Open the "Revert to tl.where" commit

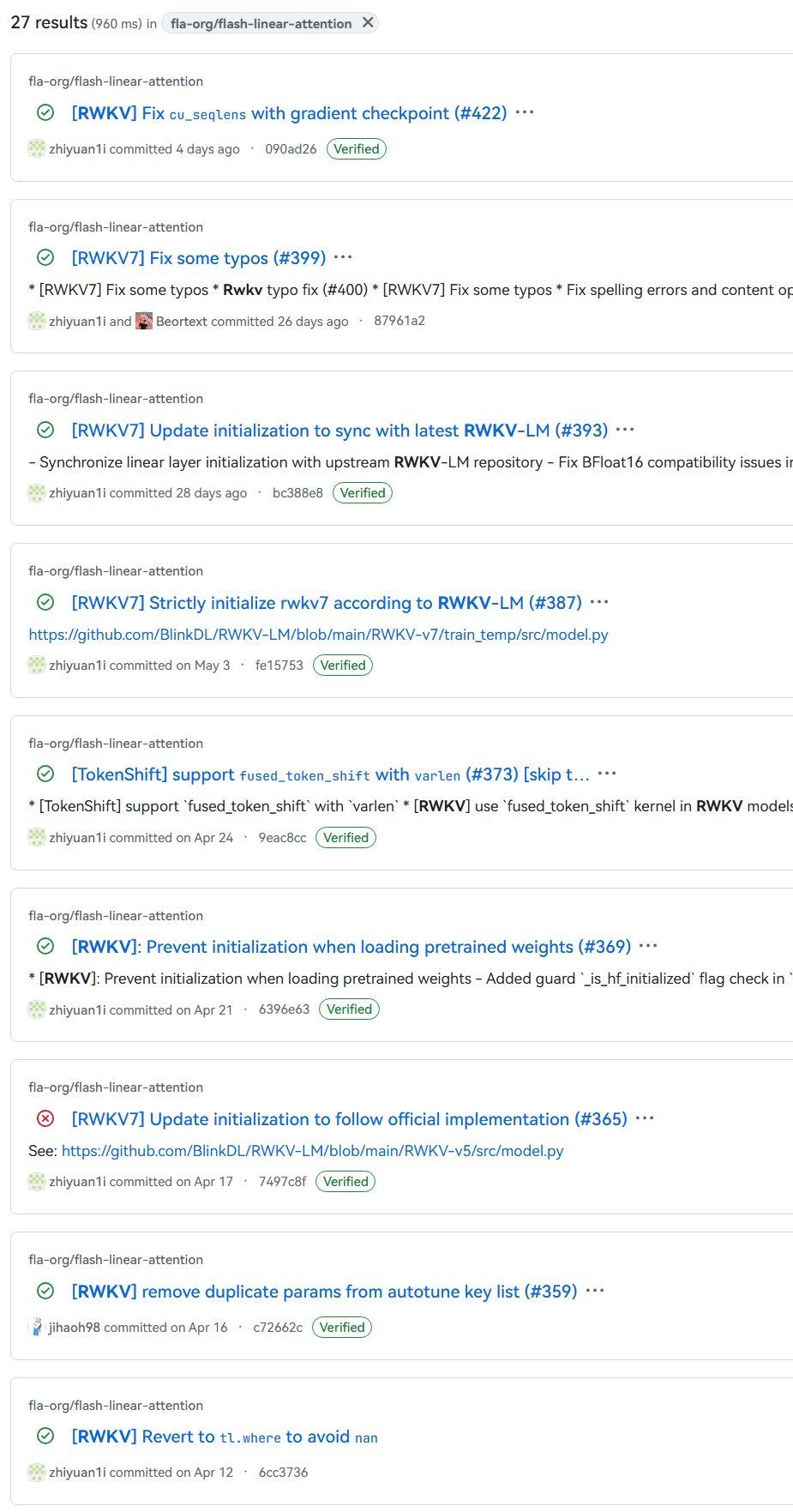coord(224,1437)
